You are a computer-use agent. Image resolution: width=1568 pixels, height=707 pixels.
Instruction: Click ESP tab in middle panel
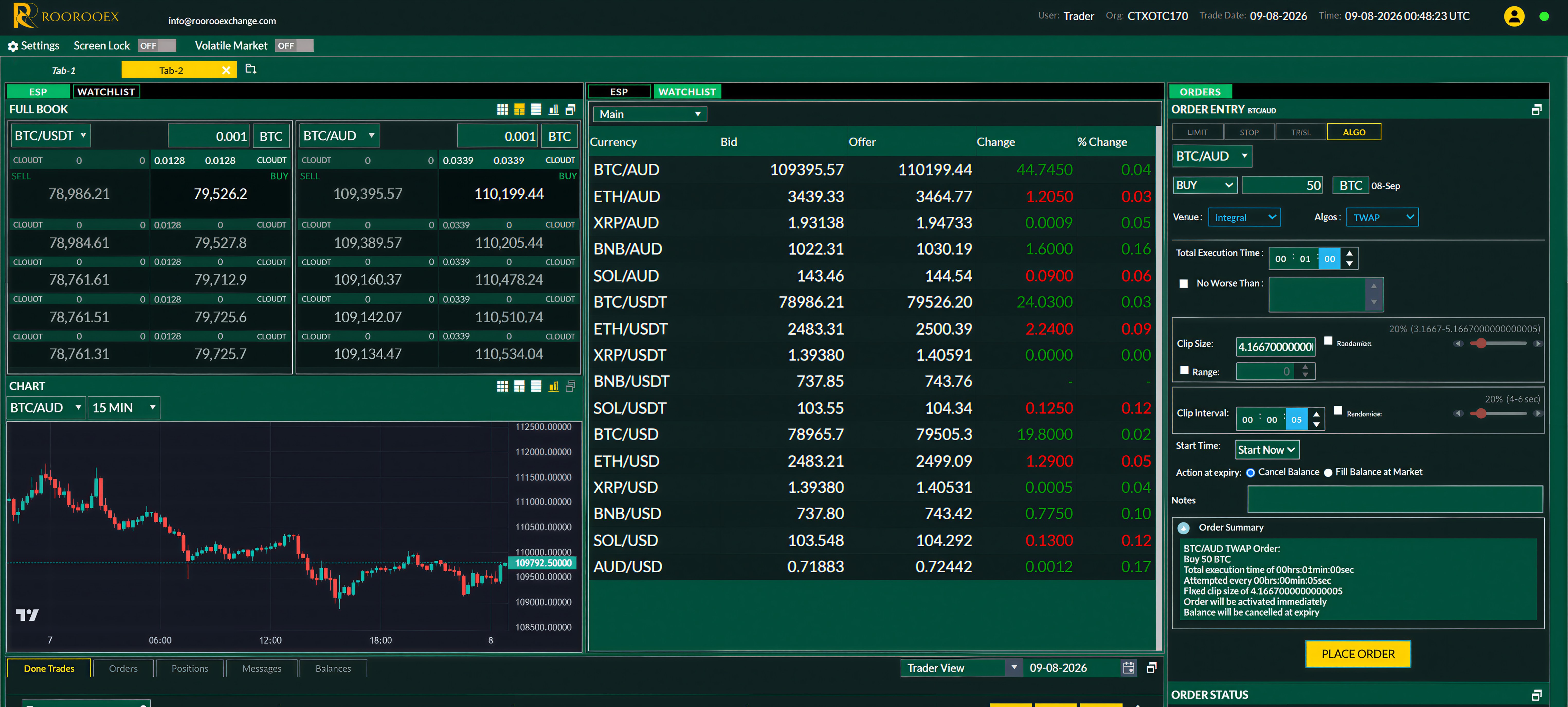(x=619, y=92)
